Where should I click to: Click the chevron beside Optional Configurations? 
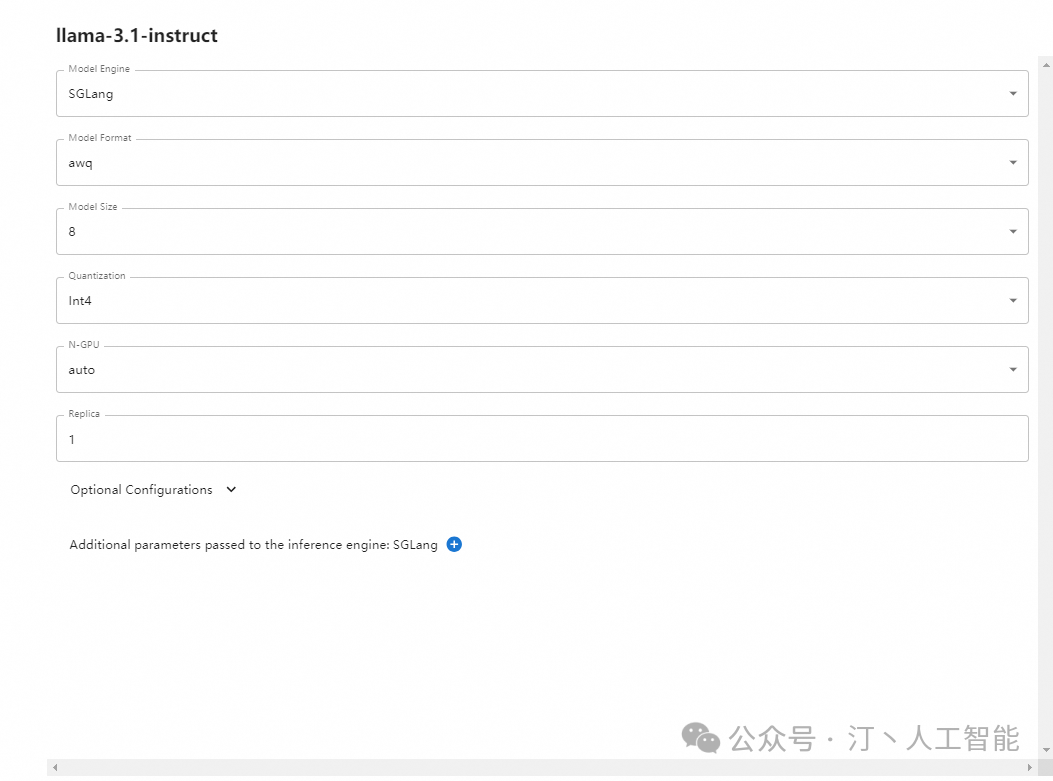click(232, 490)
